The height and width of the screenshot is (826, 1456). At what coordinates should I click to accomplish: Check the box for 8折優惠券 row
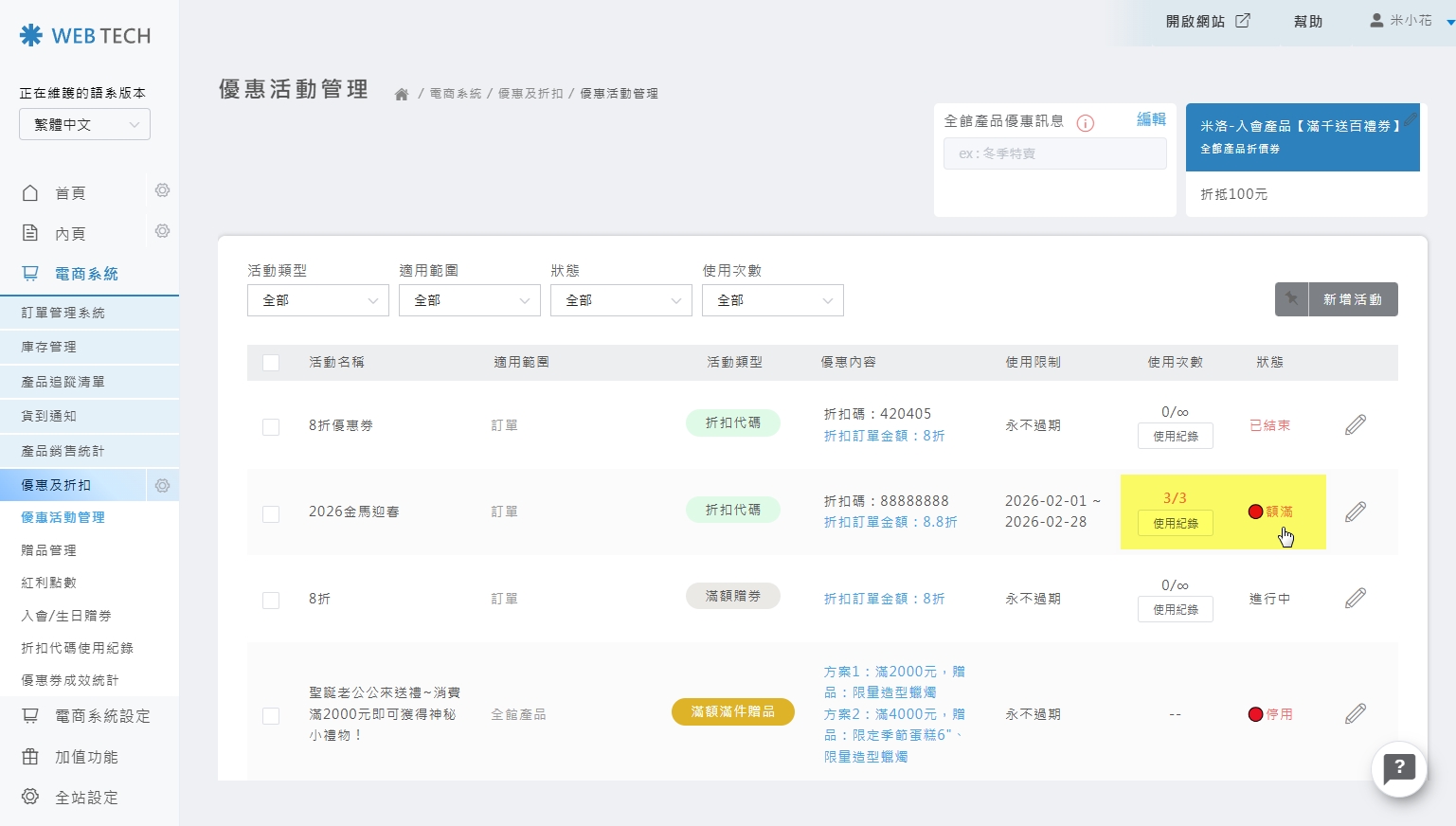pos(271,426)
